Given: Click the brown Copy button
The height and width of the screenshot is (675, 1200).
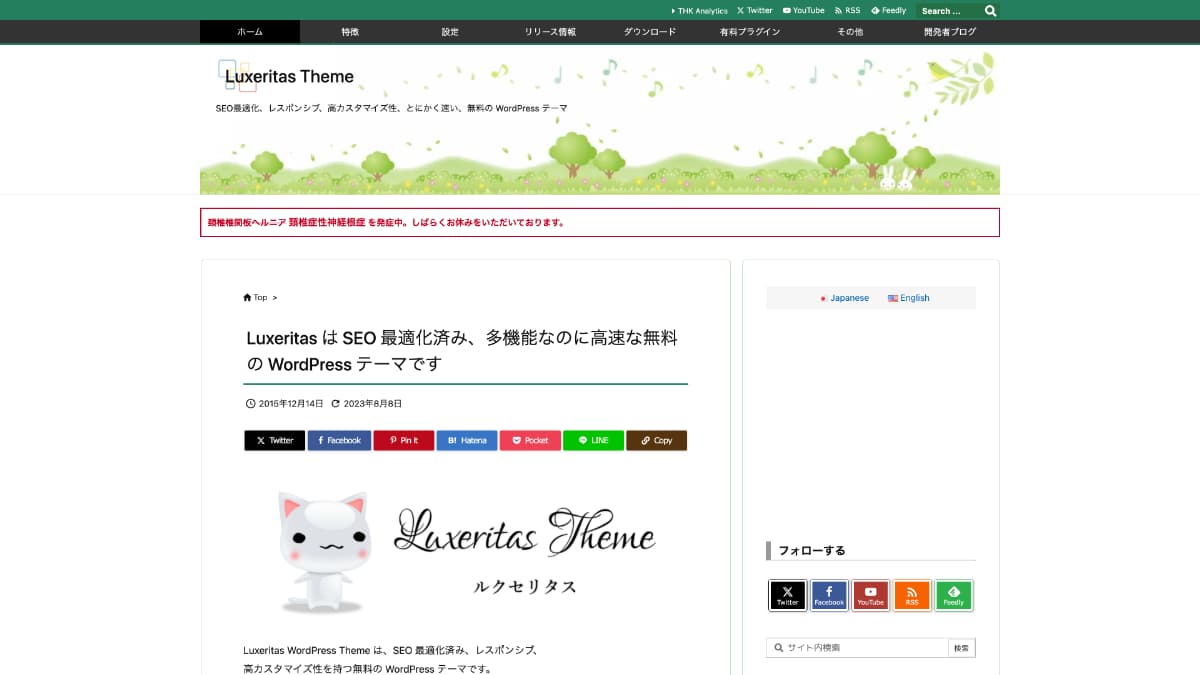Looking at the screenshot, I should [x=657, y=440].
